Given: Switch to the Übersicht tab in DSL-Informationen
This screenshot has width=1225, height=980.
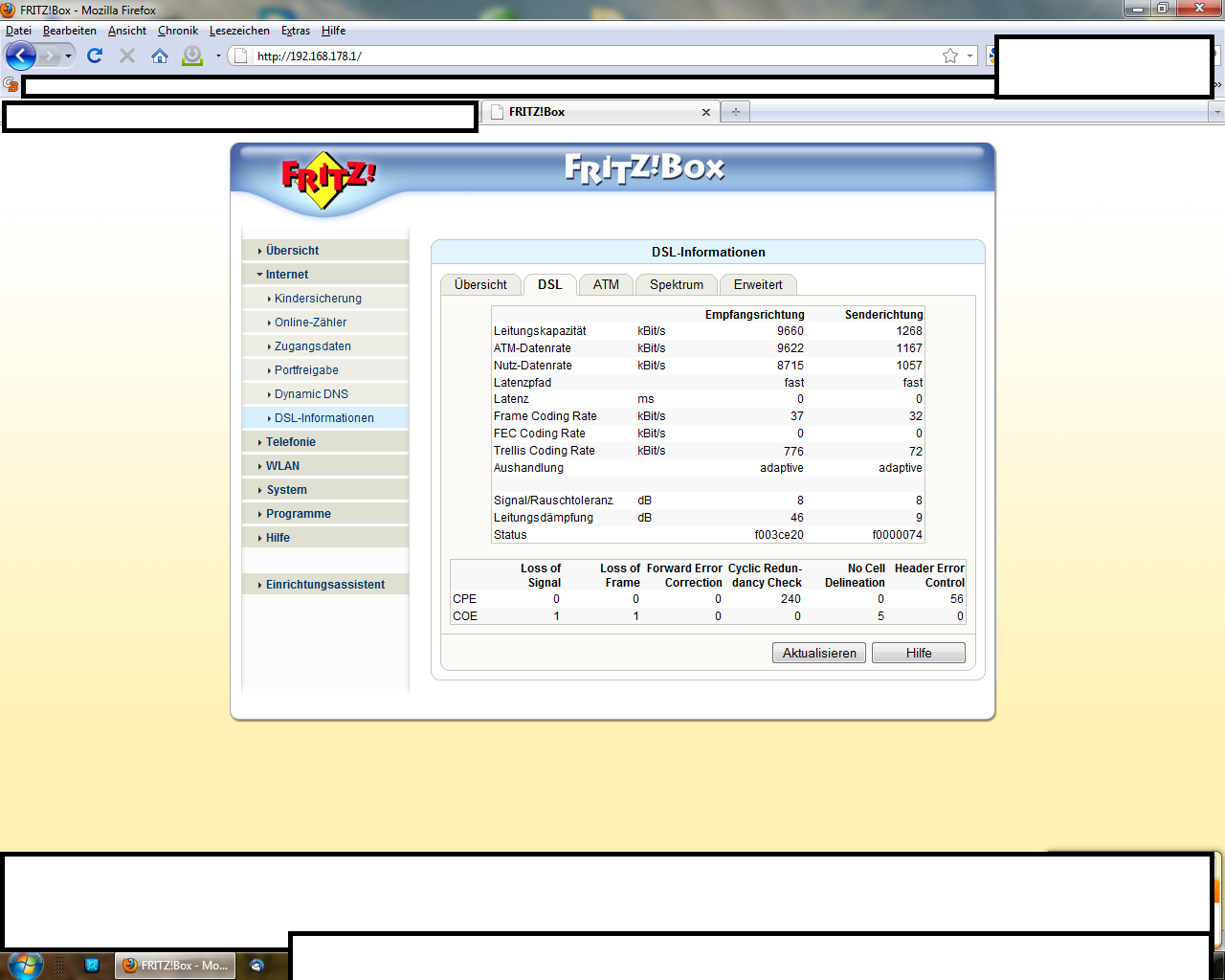Looking at the screenshot, I should [x=480, y=284].
